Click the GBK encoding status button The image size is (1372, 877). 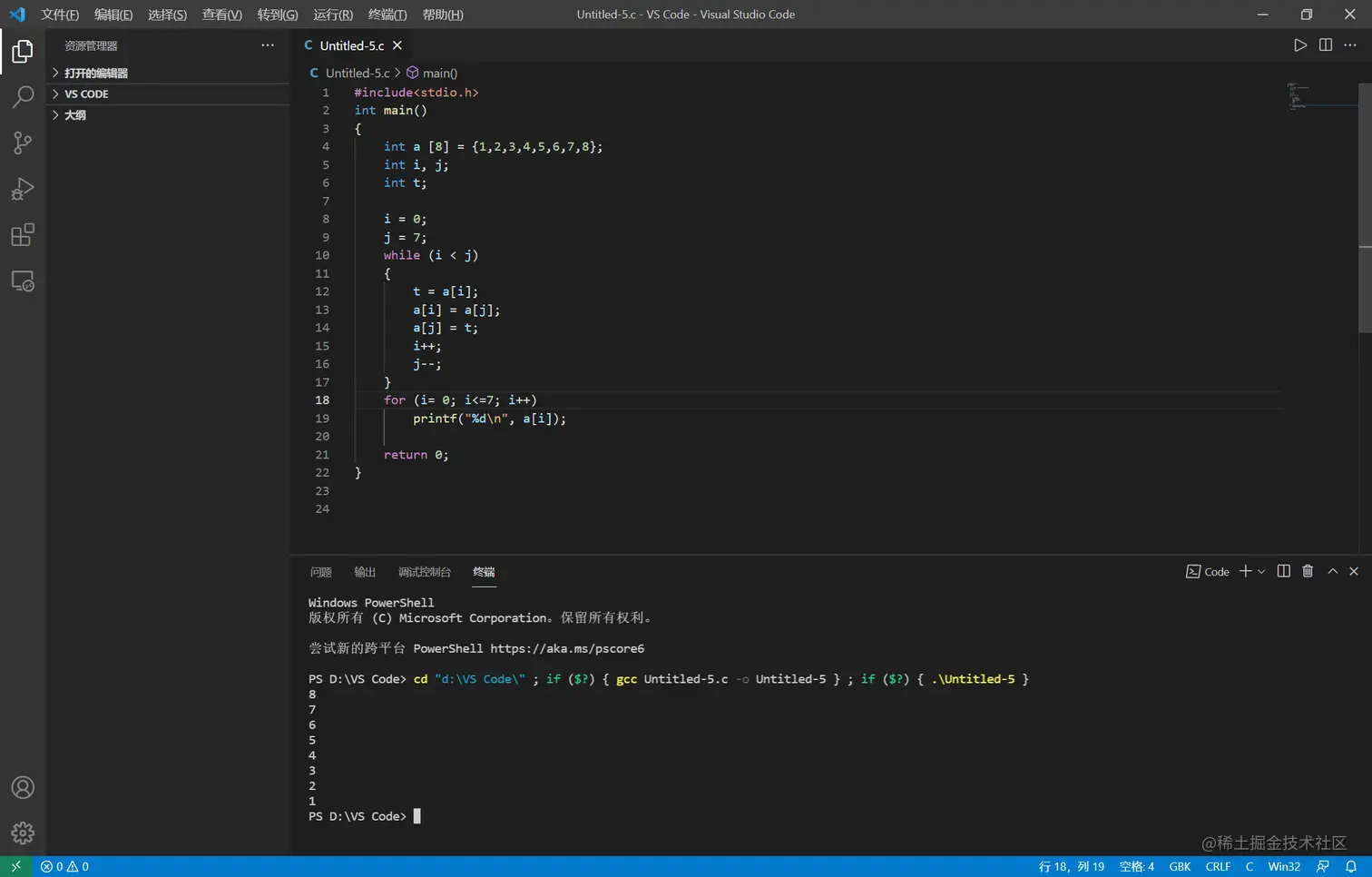pyautogui.click(x=1180, y=866)
